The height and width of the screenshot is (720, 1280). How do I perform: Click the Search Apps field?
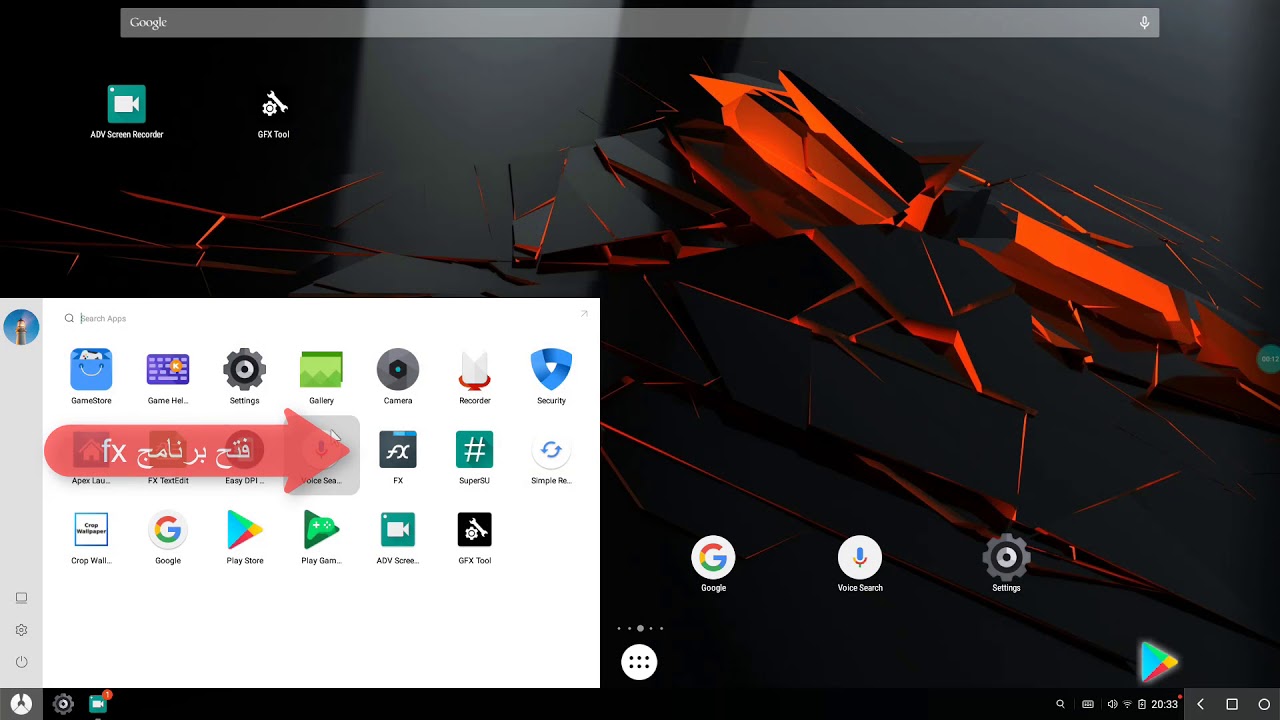[320, 318]
